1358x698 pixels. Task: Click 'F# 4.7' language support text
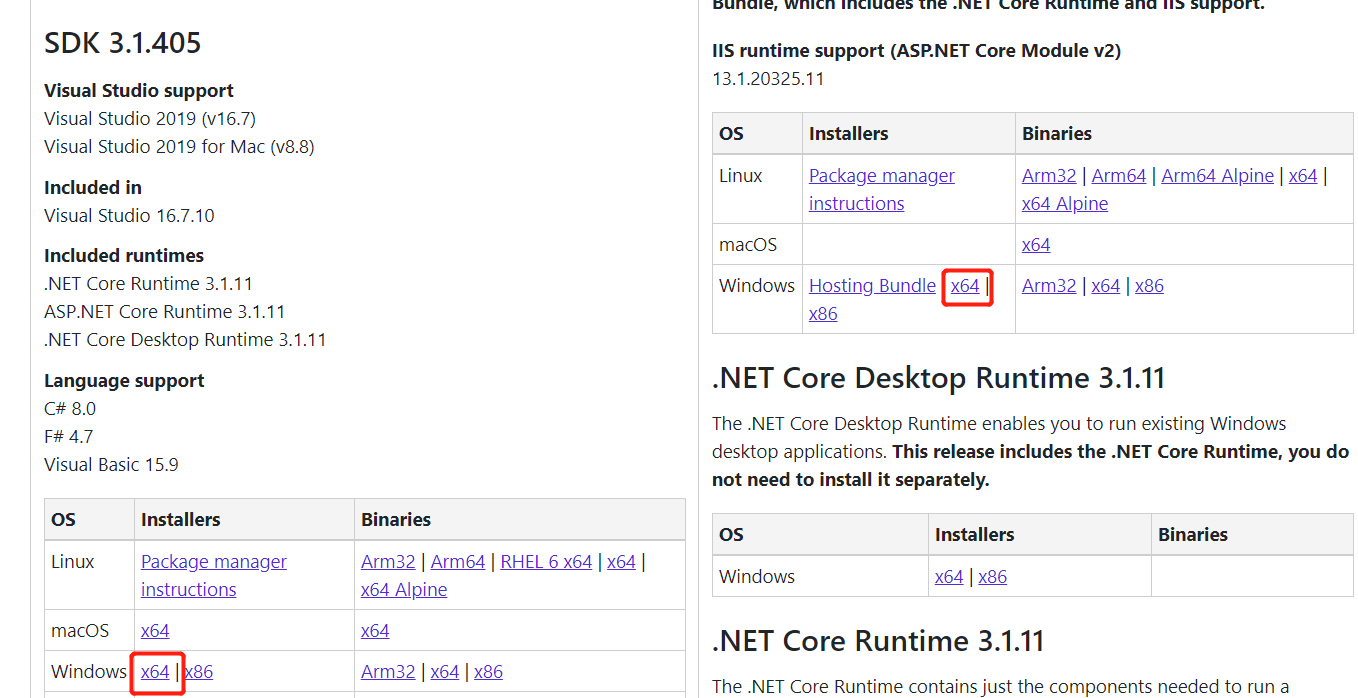point(69,436)
